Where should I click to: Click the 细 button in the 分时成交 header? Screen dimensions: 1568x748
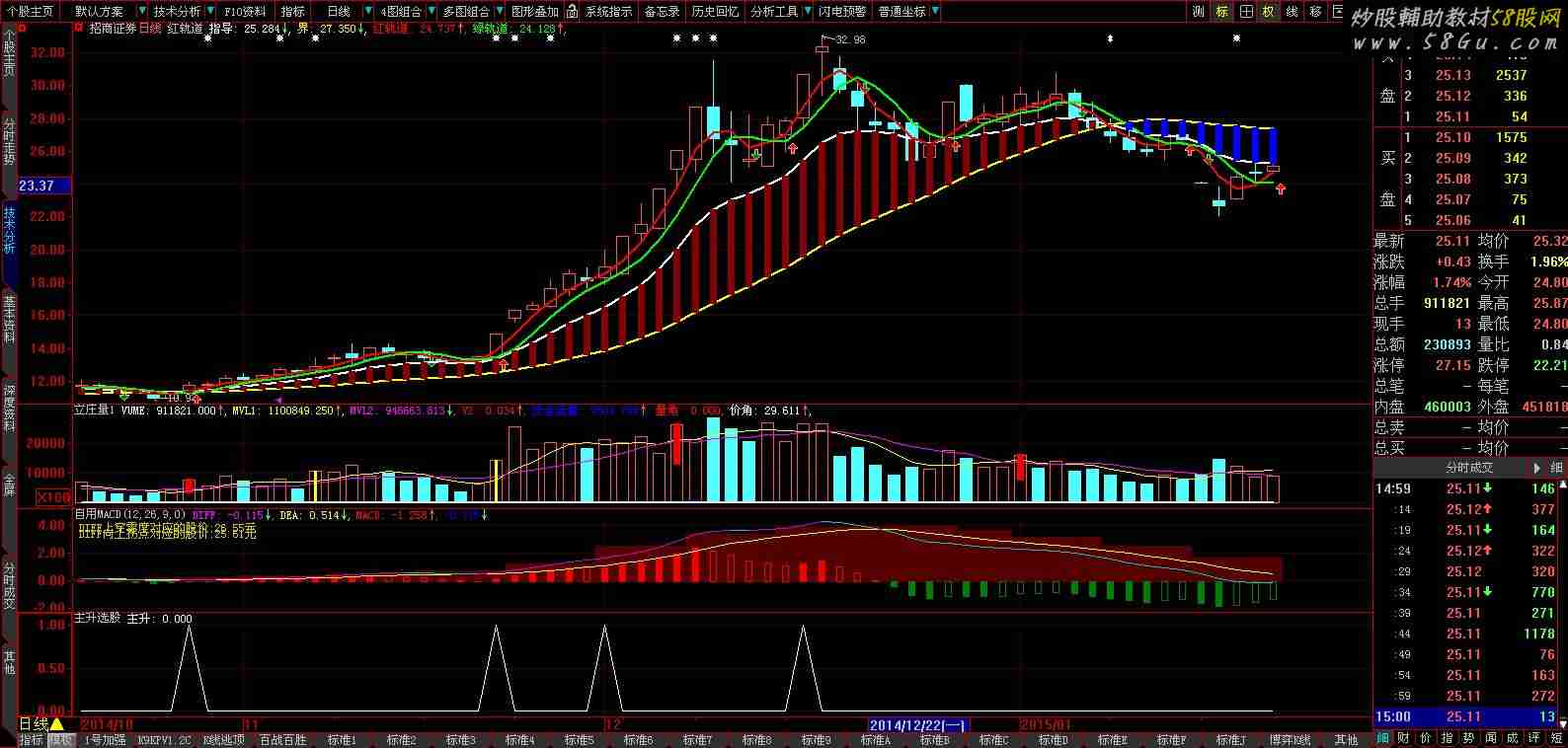point(1557,468)
